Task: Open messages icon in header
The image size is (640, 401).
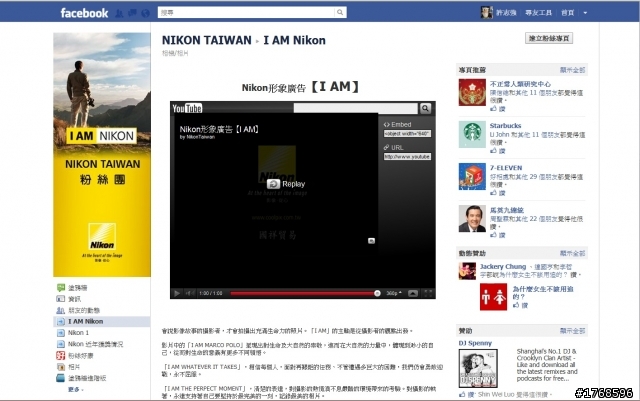Action: [x=132, y=13]
